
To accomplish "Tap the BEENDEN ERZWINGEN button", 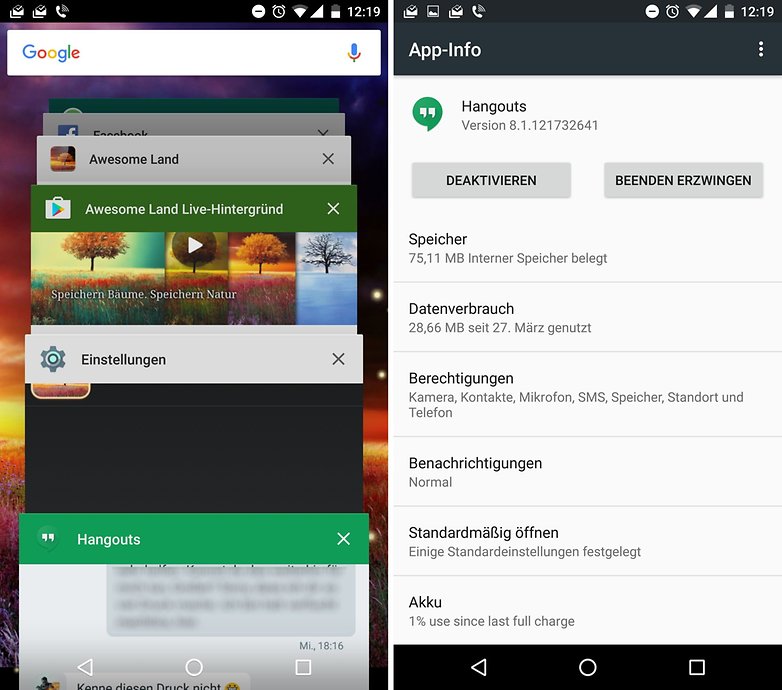I will (683, 180).
